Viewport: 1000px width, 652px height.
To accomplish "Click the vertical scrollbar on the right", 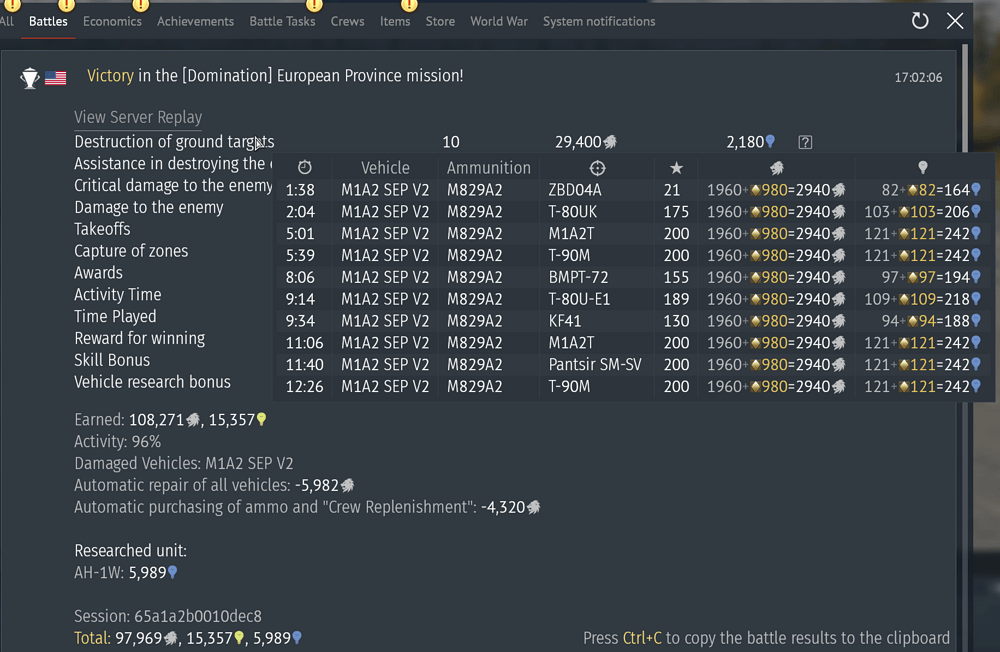I will [964, 300].
